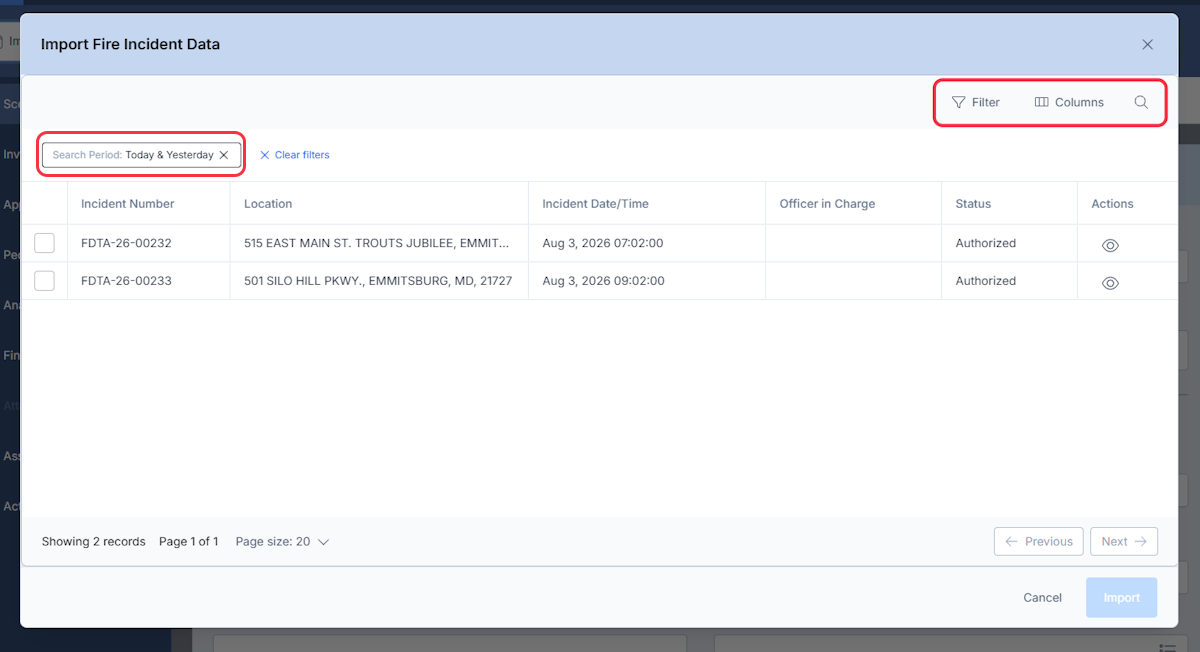Open the Columns chooser
This screenshot has height=652, width=1200.
pyautogui.click(x=1069, y=102)
